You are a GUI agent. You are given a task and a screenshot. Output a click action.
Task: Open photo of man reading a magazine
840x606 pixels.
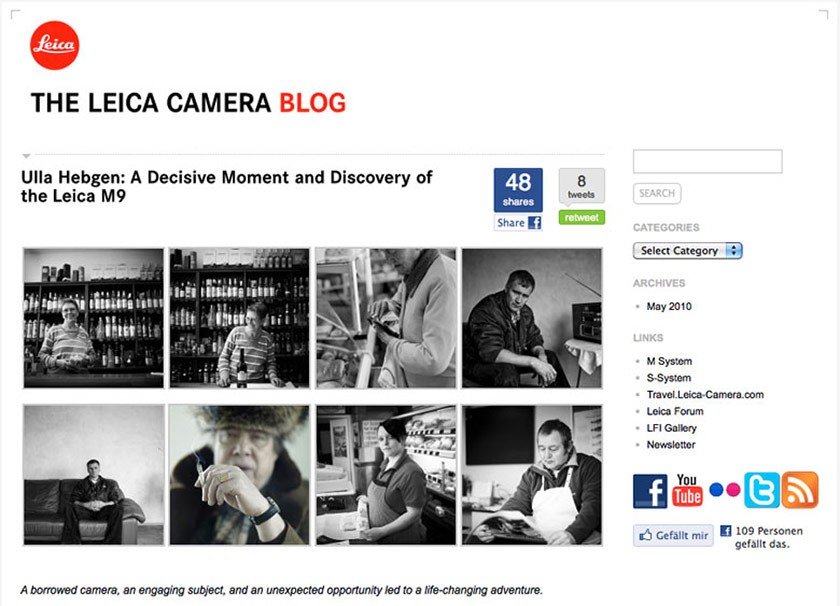pyautogui.click(x=532, y=475)
